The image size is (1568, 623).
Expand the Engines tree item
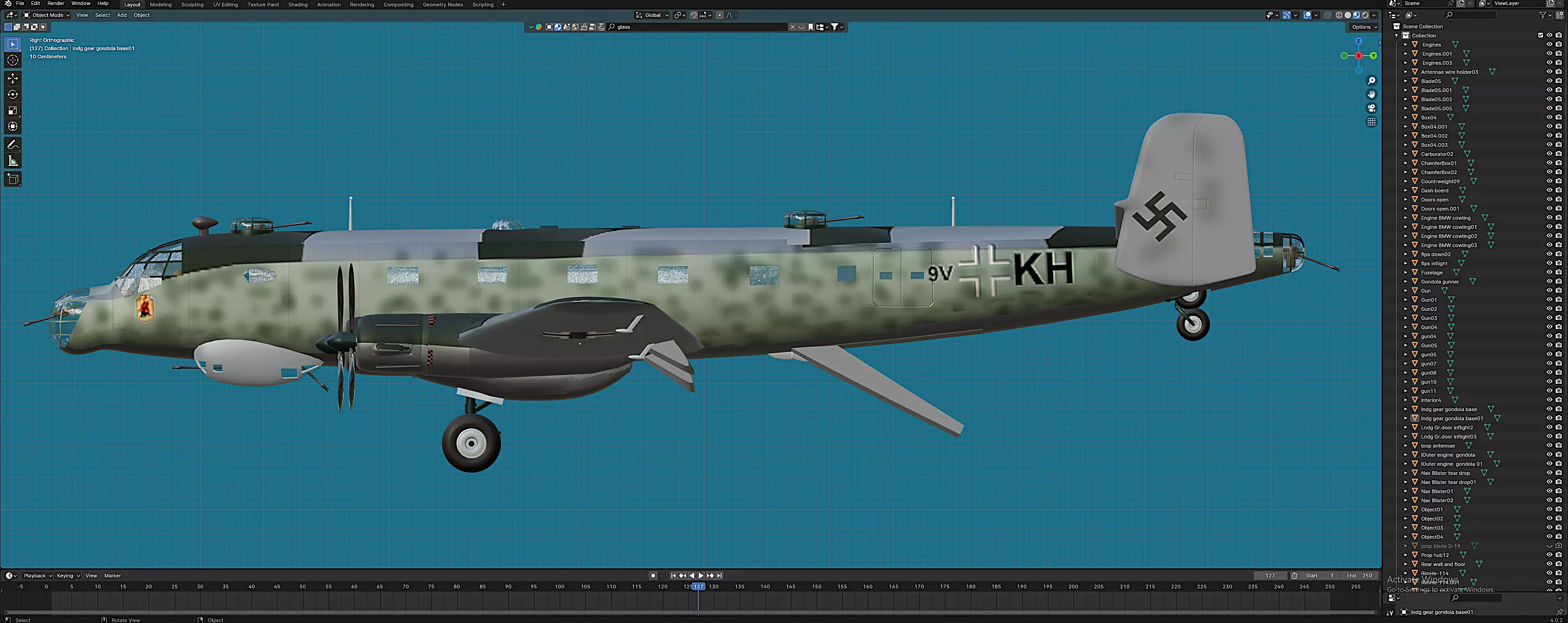coord(1405,44)
